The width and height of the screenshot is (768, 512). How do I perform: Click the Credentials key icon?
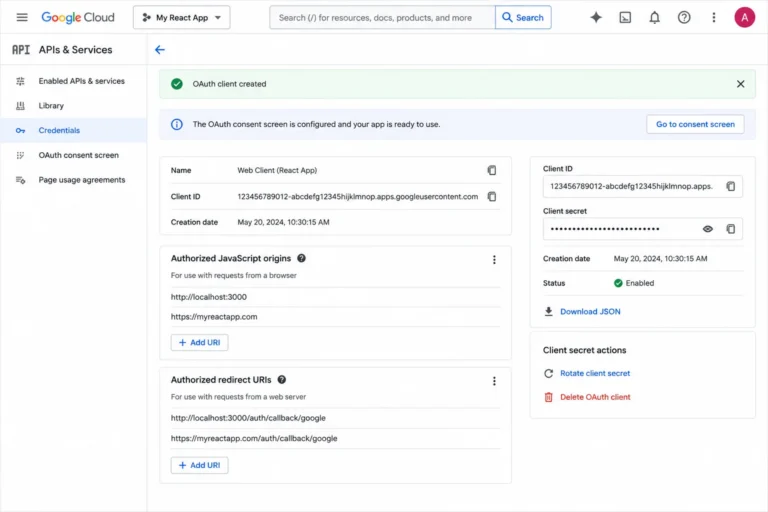click(20, 130)
